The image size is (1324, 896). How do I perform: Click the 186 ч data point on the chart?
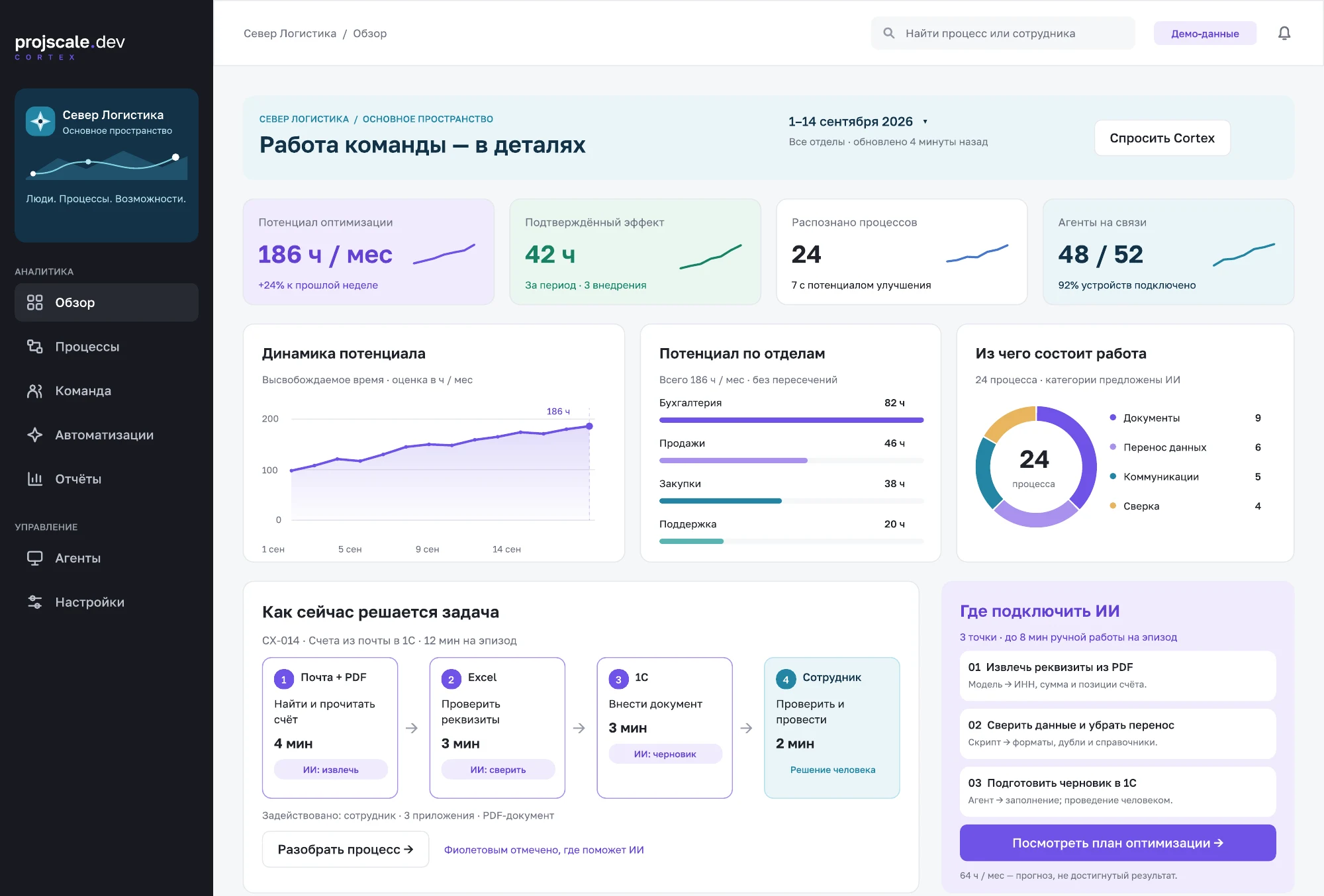[x=589, y=426]
